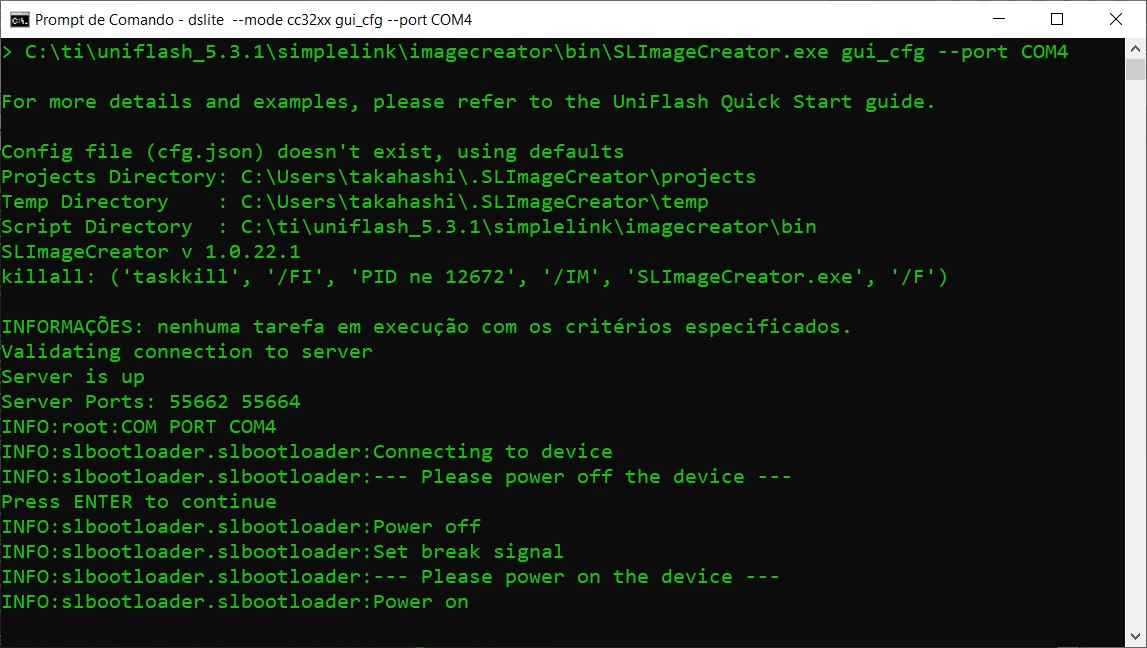Open the Command Prompt system menu icon

coord(19,19)
